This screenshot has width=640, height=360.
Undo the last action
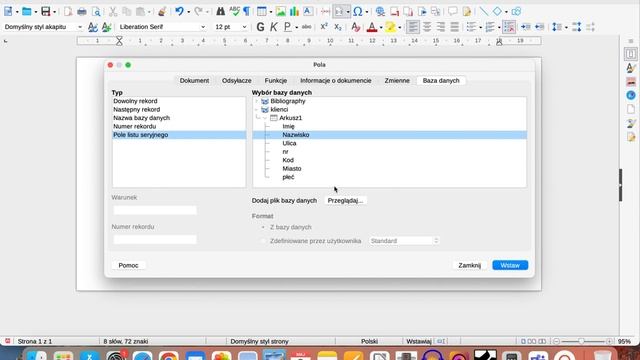(x=179, y=11)
